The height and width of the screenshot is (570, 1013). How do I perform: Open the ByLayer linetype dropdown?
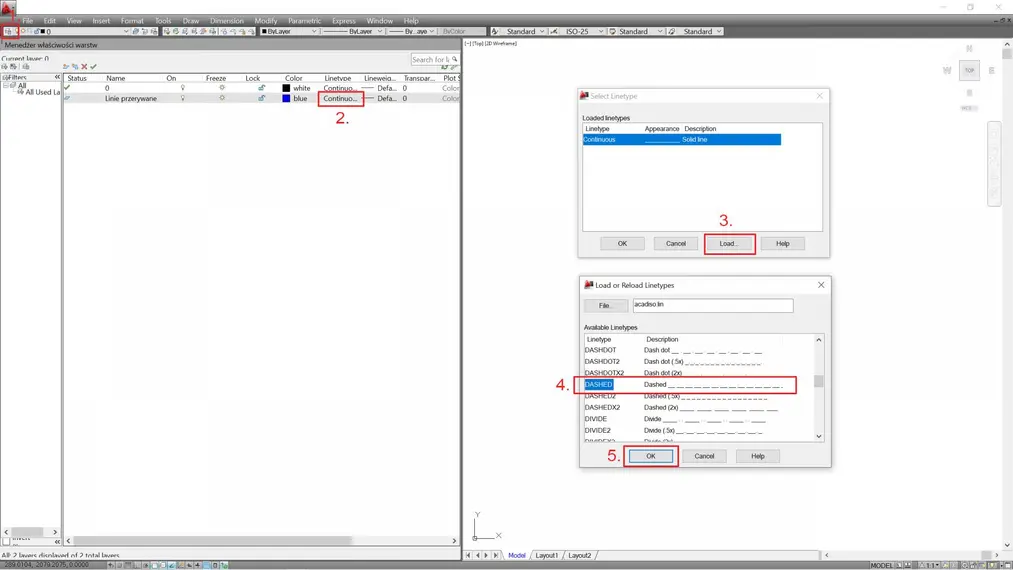[x=379, y=31]
